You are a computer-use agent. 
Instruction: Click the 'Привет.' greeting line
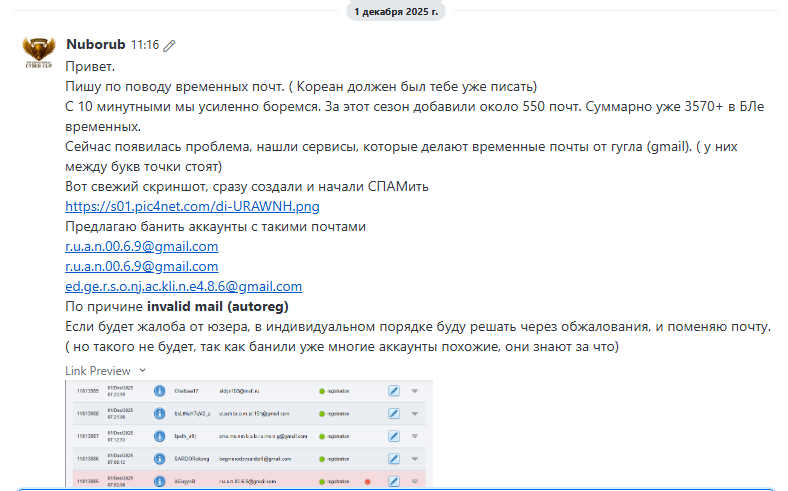click(90, 66)
